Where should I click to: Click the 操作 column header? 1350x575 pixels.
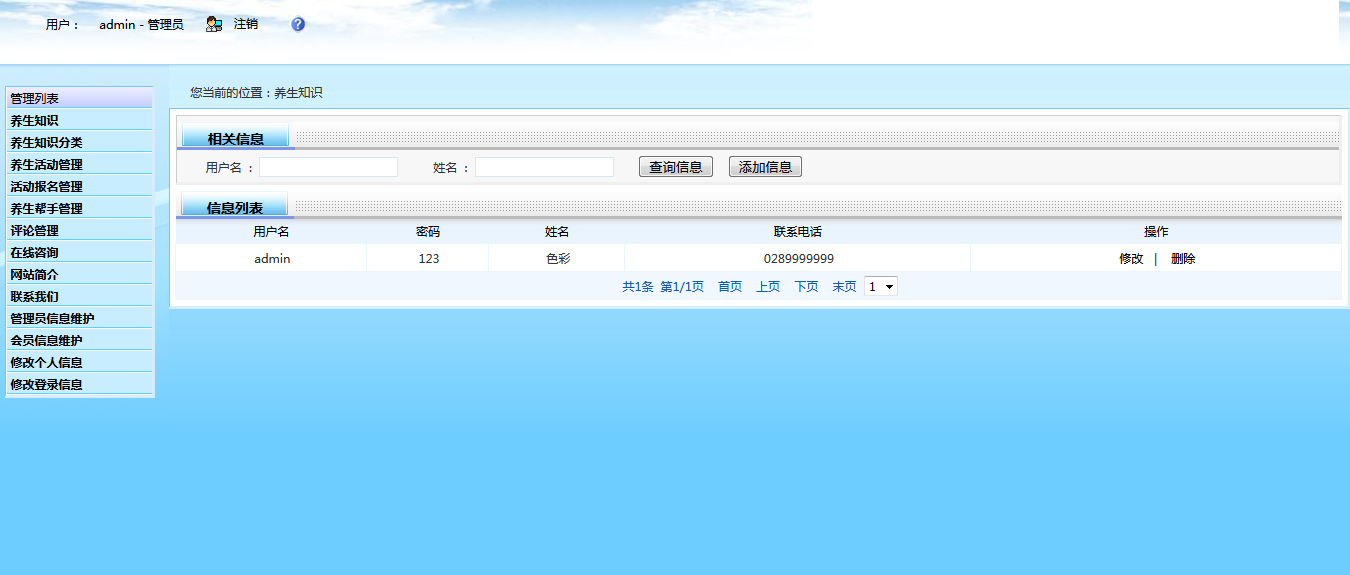(1156, 231)
